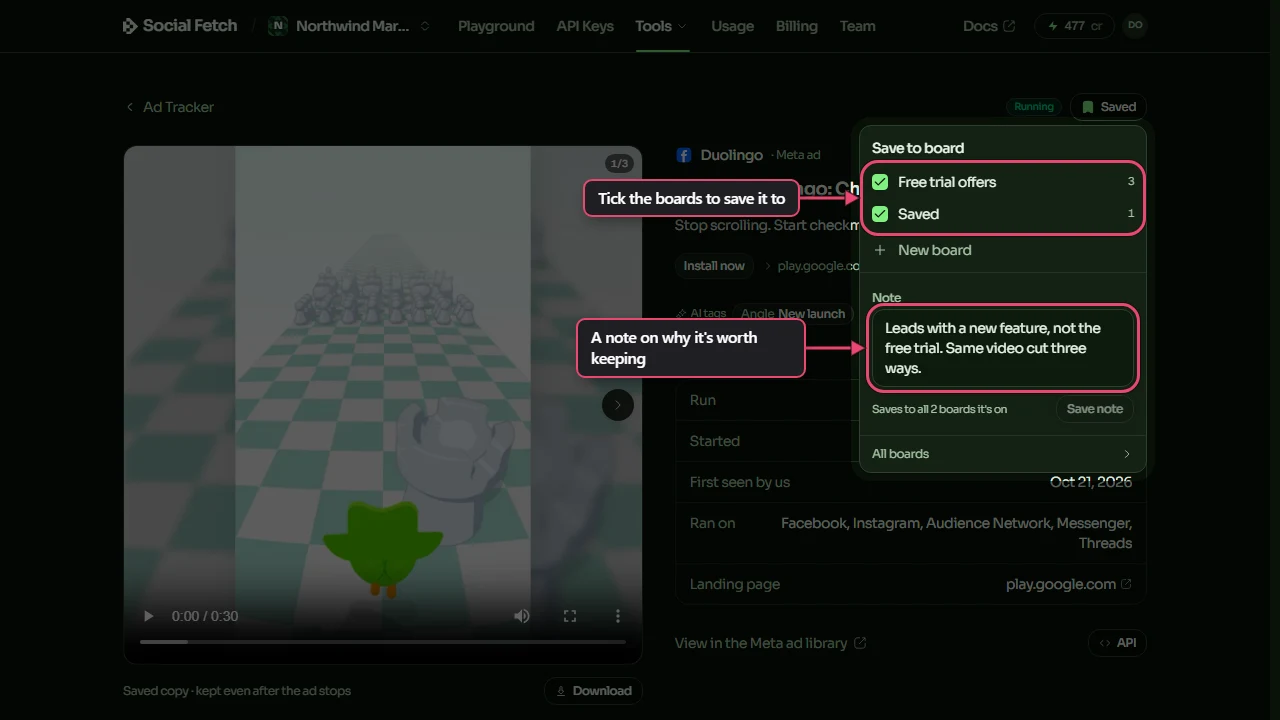Mute the video with the speaker icon
Viewport: 1280px width, 720px height.
[522, 616]
